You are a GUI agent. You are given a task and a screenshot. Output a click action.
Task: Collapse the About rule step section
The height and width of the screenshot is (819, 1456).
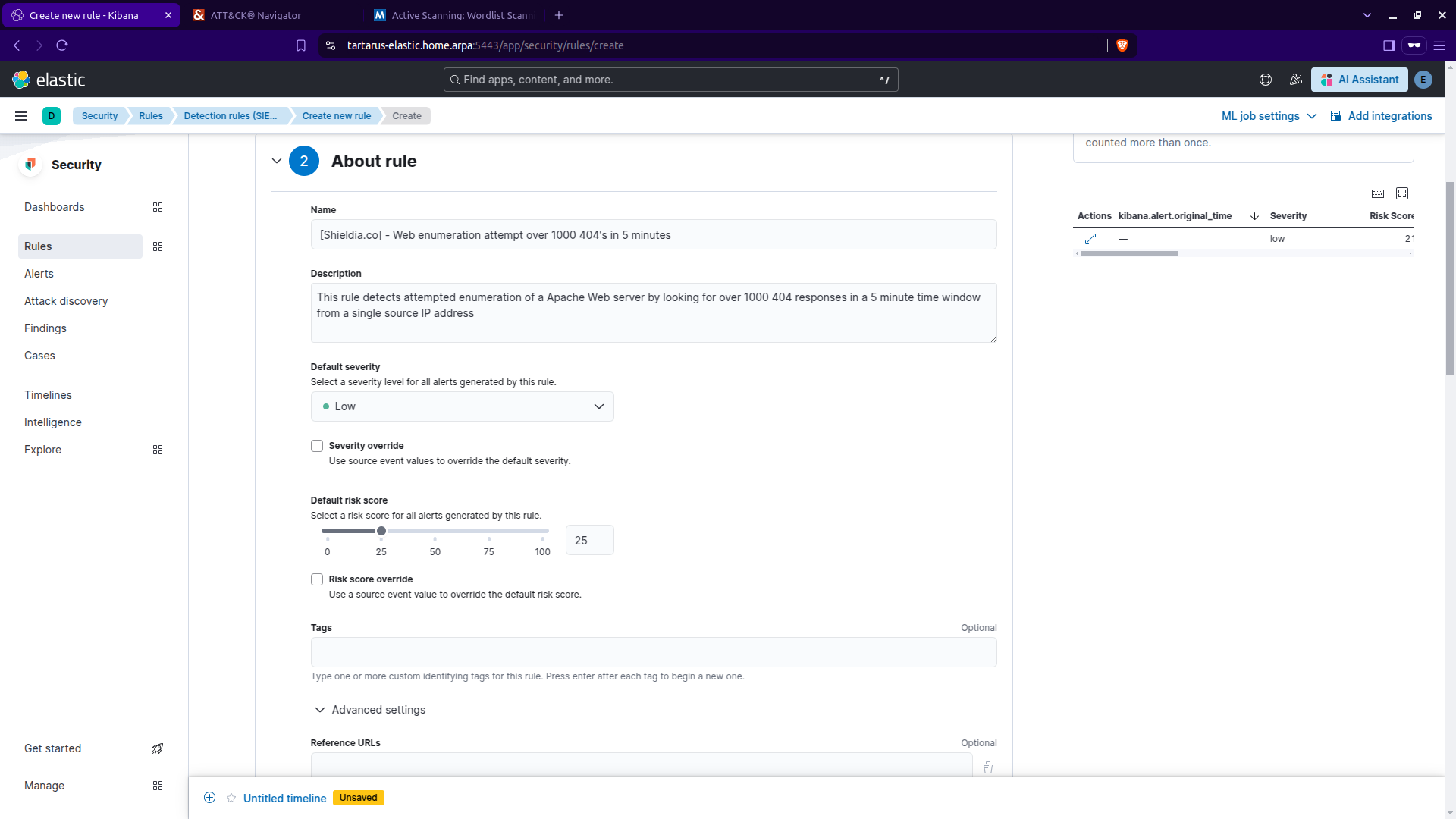click(277, 161)
